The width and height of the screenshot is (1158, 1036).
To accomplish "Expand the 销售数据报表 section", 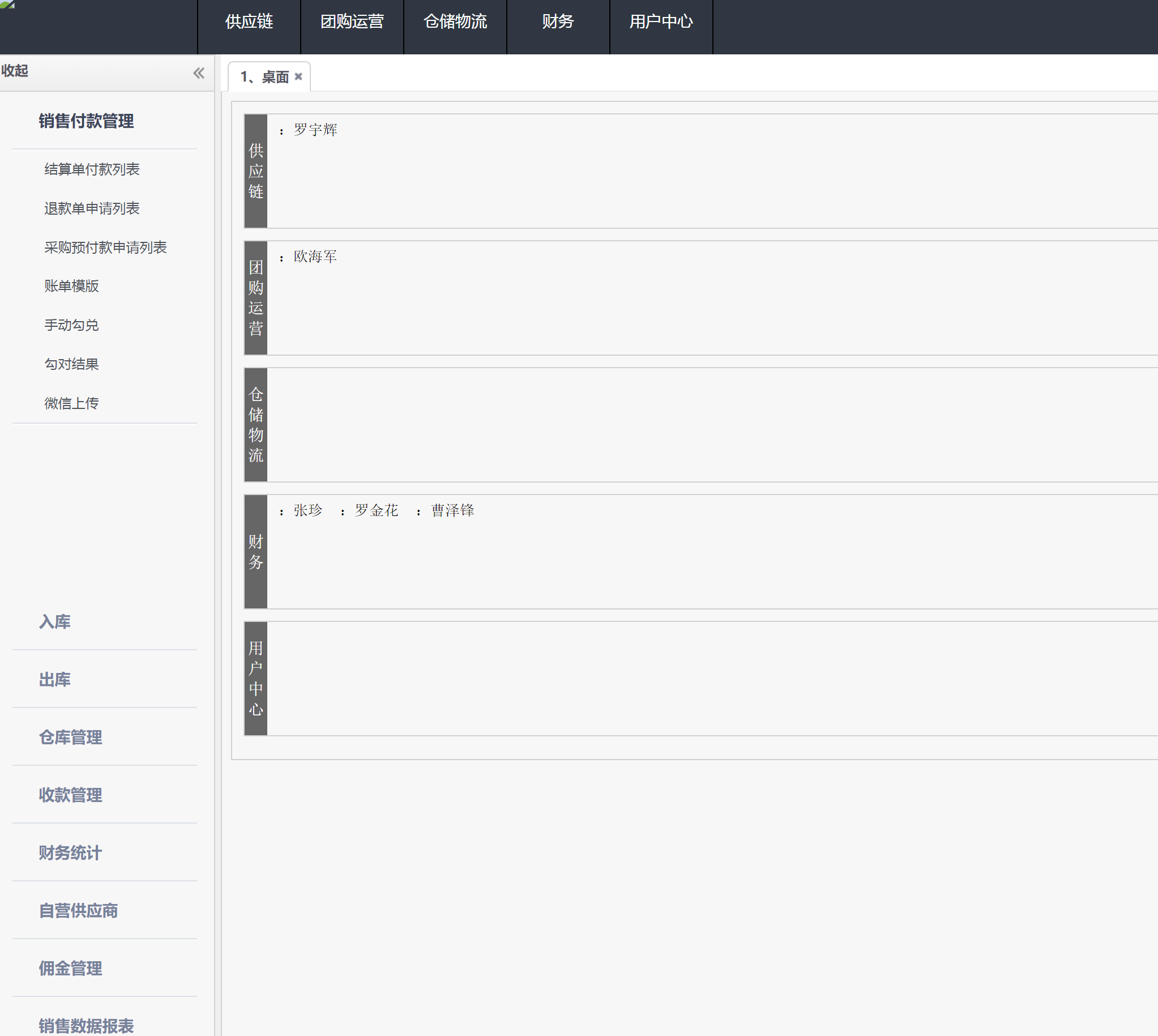I will 87,1025.
